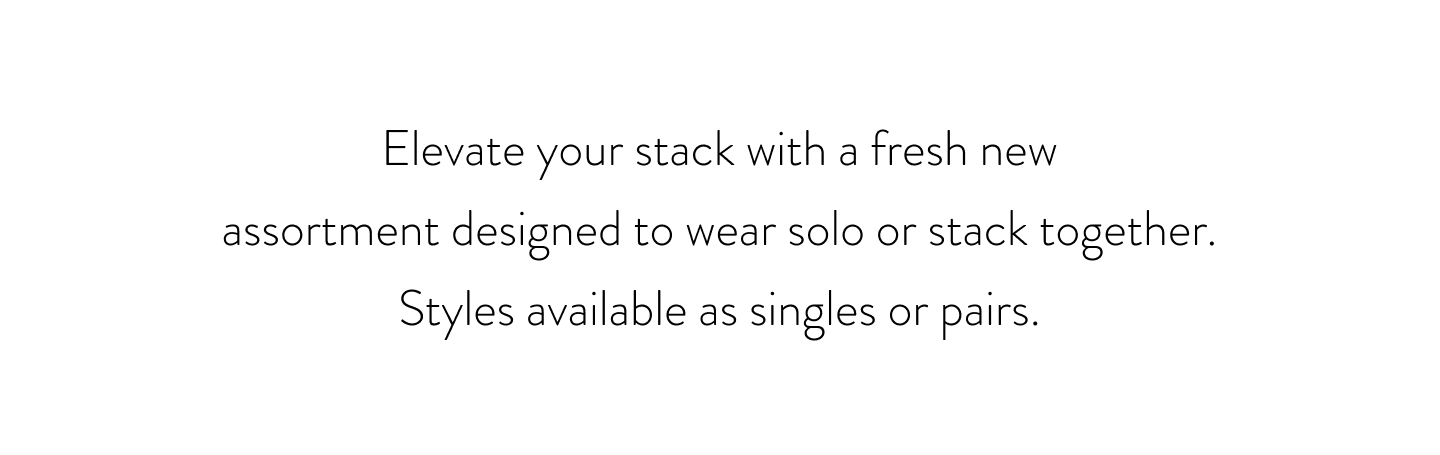Select the word "available"
The height and width of the screenshot is (455, 1440).
606,312
